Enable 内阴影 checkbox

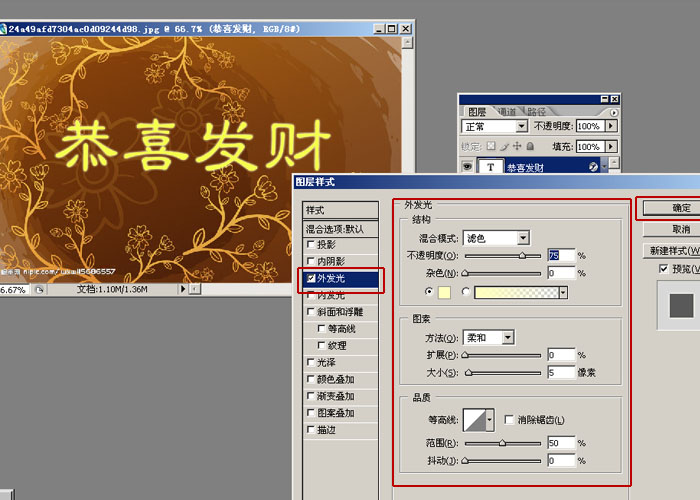311,261
